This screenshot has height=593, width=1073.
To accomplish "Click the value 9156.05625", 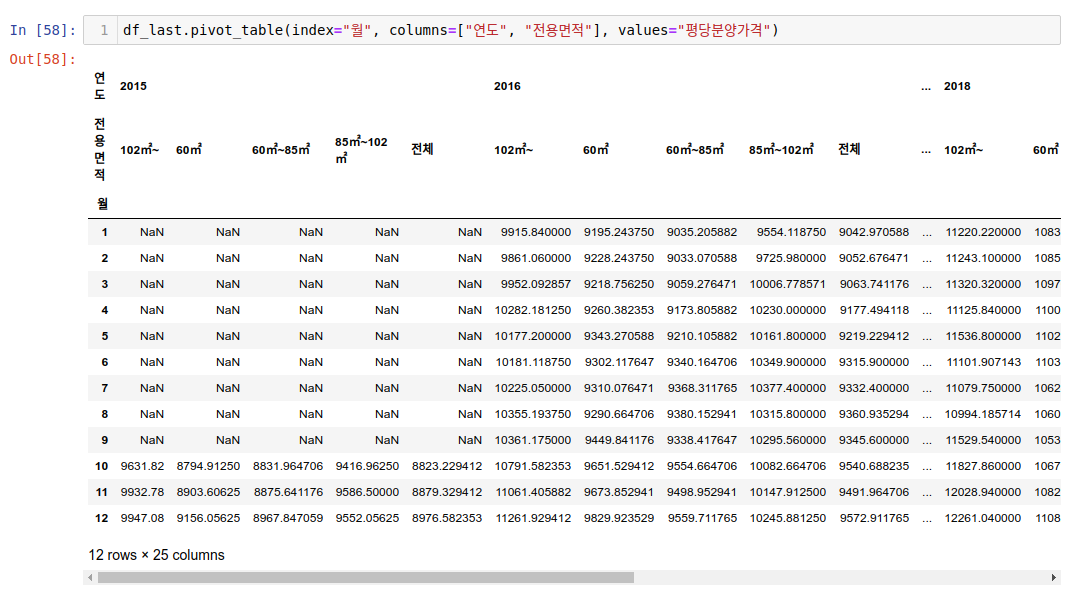I will [208, 518].
